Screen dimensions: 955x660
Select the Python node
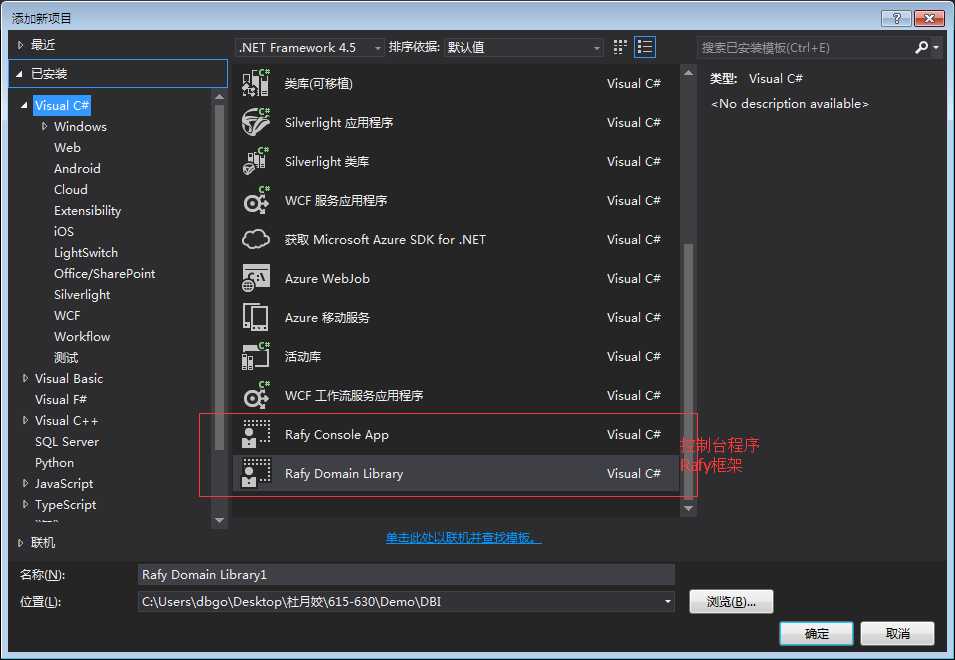click(x=54, y=463)
